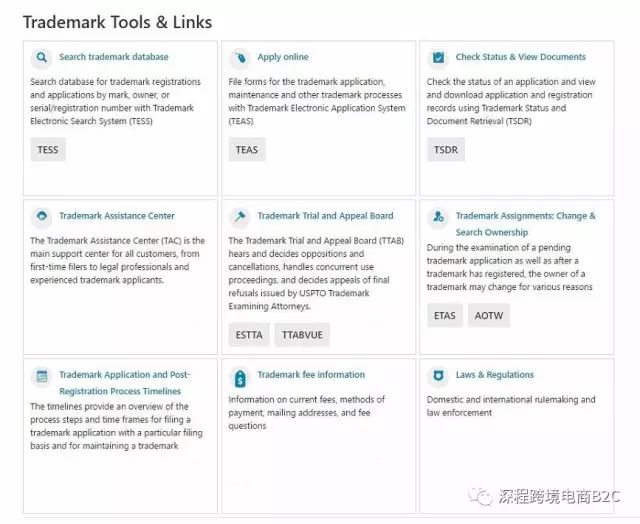Click the gavel icon for Trial and Appeal Board
Viewport: 640px width, 524px height.
tap(240, 216)
